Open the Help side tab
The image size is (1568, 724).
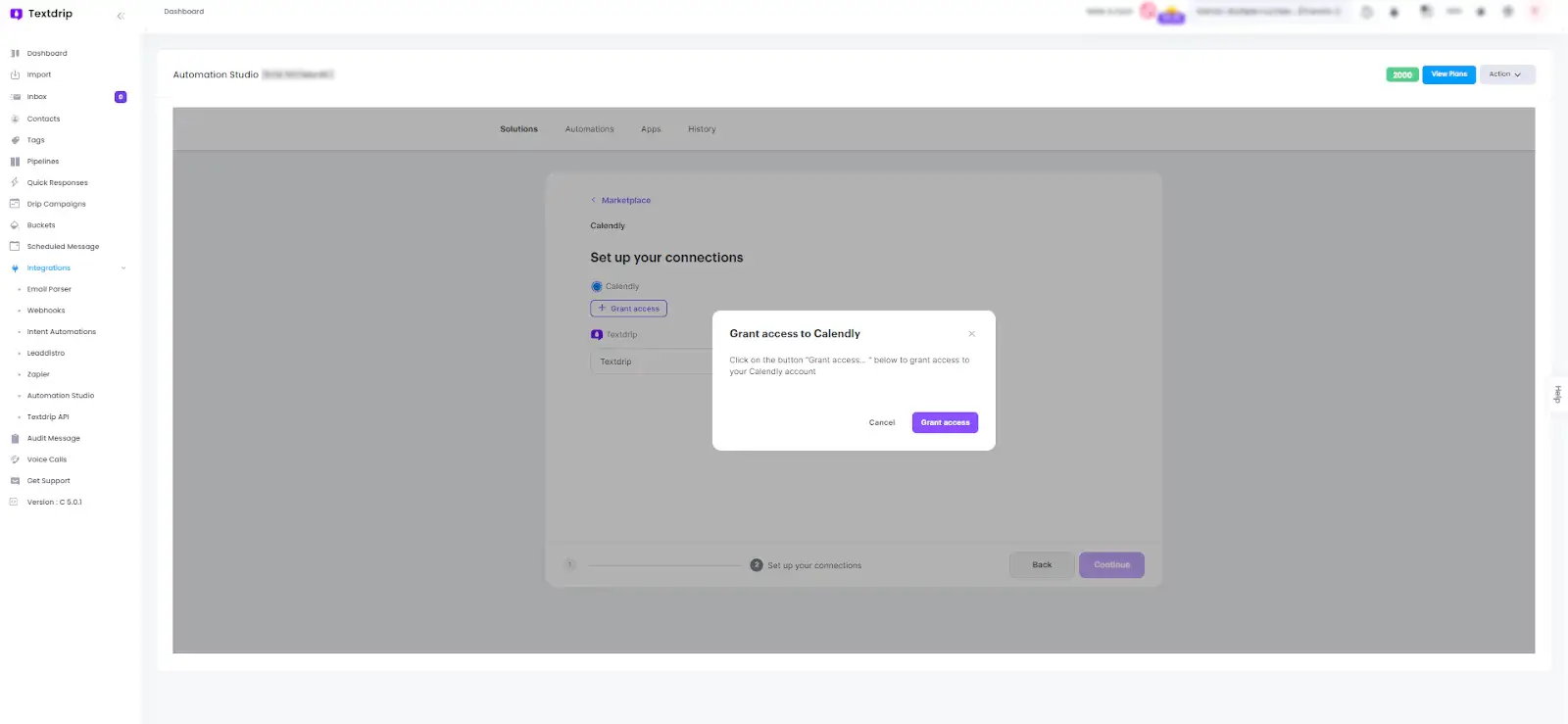click(1557, 395)
